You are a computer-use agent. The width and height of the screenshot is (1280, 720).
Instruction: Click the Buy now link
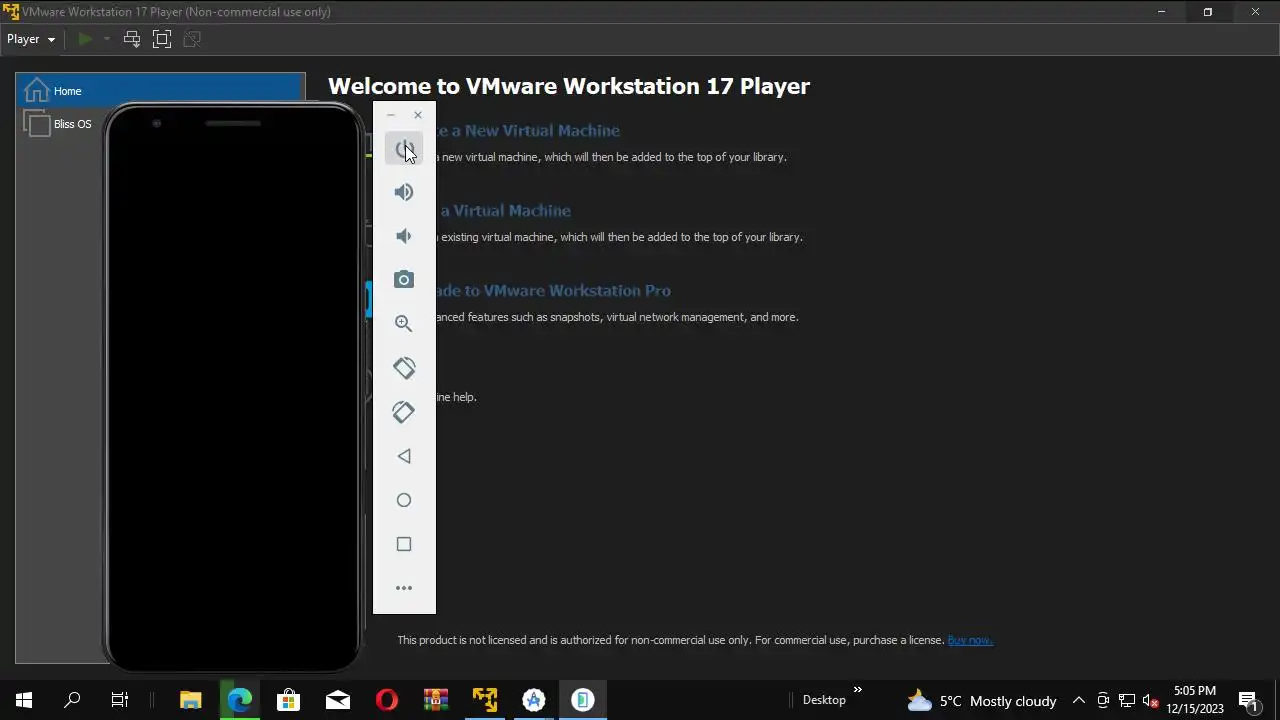click(x=970, y=640)
